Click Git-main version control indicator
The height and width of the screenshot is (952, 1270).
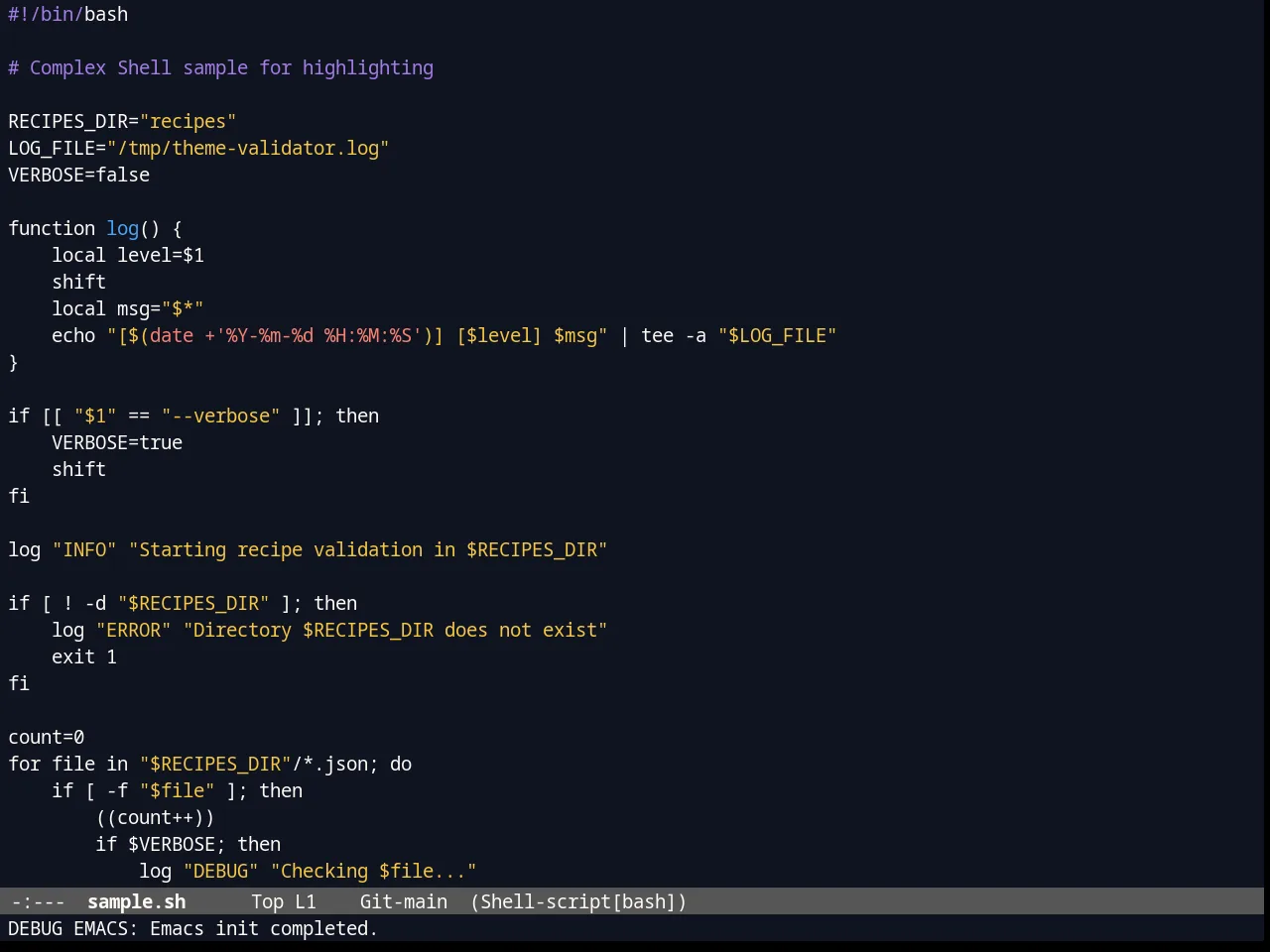coord(404,901)
